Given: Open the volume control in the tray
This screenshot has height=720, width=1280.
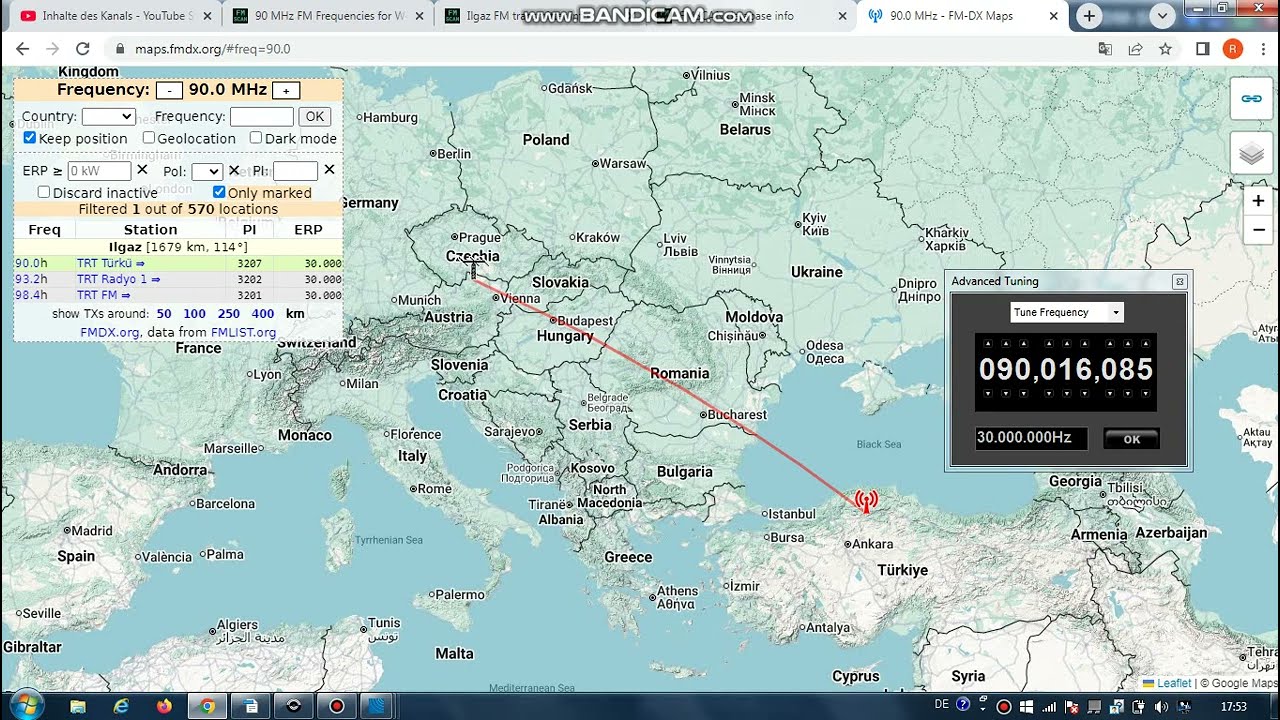Looking at the screenshot, I should tap(1161, 706).
